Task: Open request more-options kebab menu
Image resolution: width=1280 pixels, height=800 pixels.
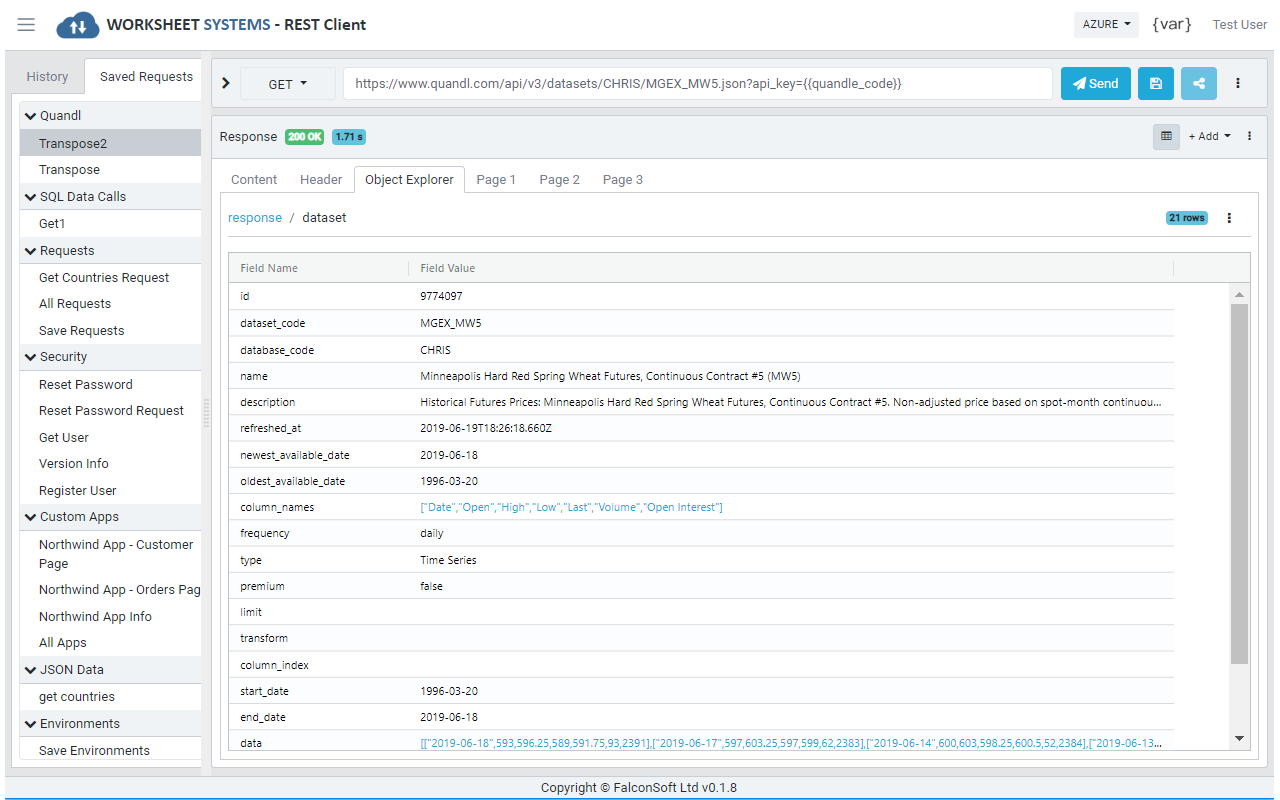Action: click(1238, 84)
